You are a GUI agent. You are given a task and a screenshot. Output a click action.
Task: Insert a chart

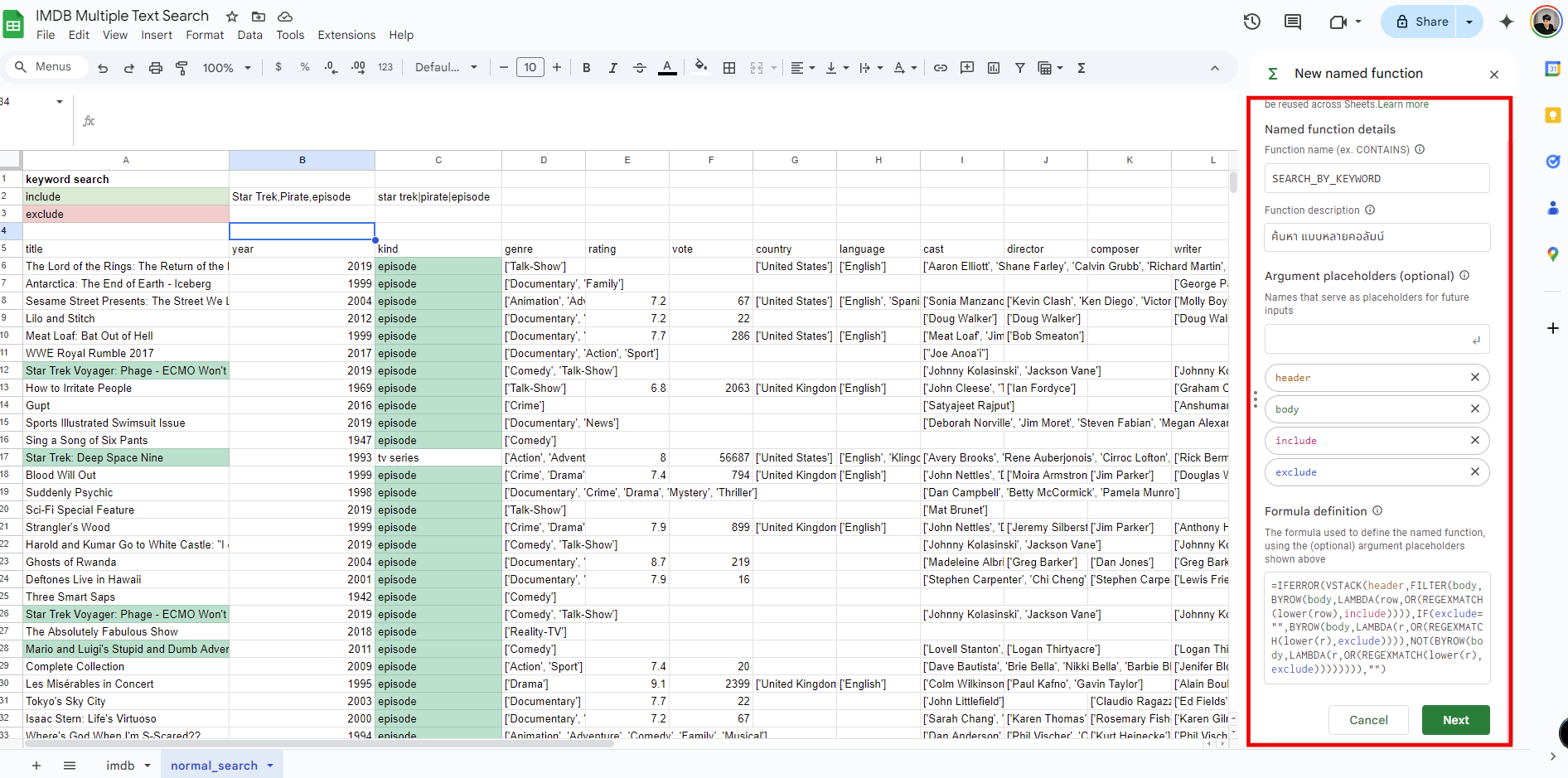coord(994,68)
